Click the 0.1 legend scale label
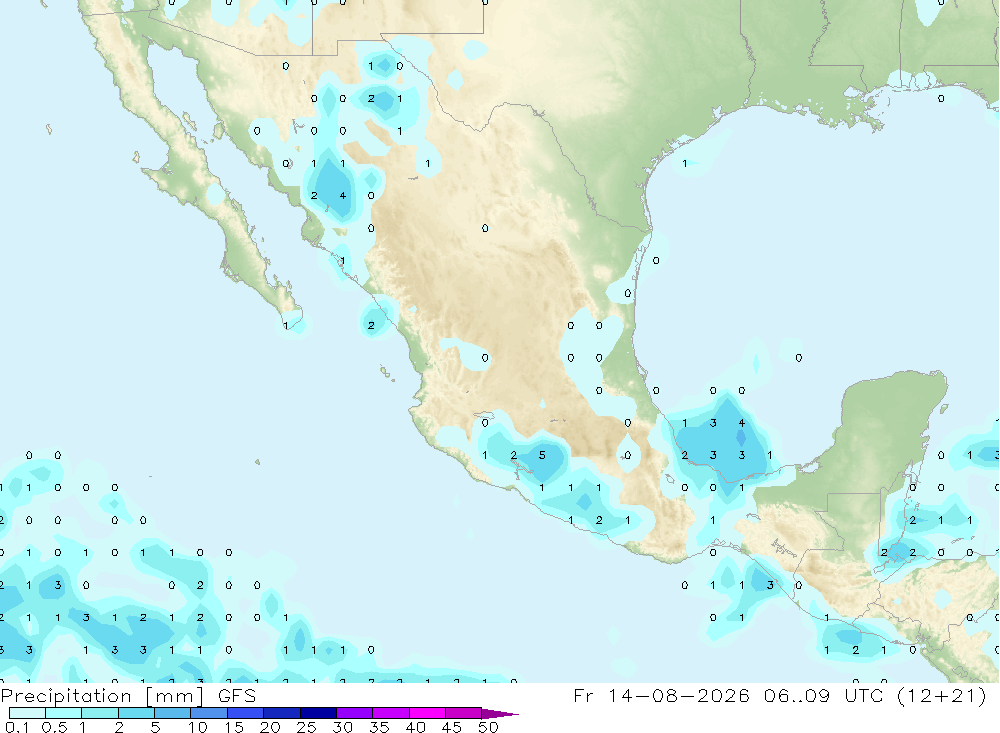The height and width of the screenshot is (733, 1000). tap(17, 727)
